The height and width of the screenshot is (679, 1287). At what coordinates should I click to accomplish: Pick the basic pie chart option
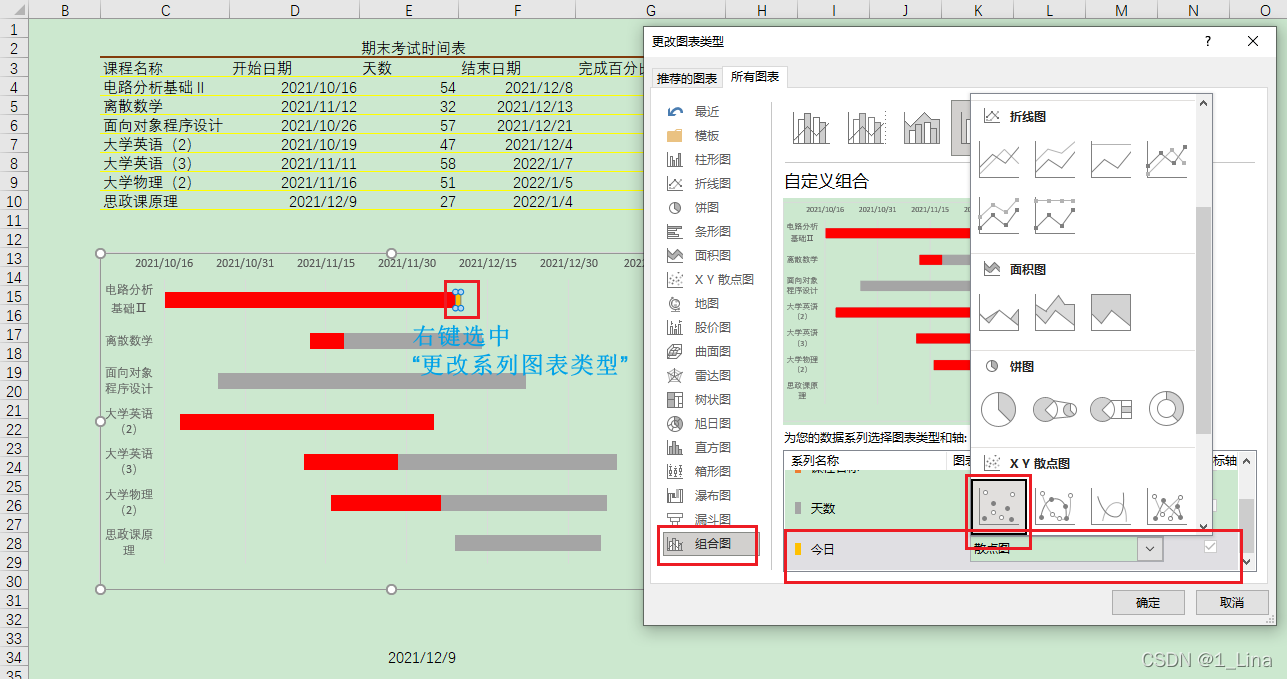pyautogui.click(x=998, y=408)
